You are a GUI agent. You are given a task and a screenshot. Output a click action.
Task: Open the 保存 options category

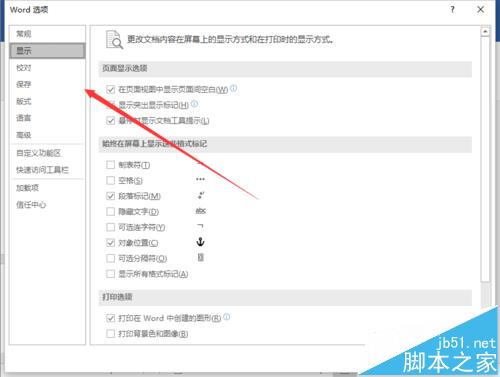click(47, 84)
